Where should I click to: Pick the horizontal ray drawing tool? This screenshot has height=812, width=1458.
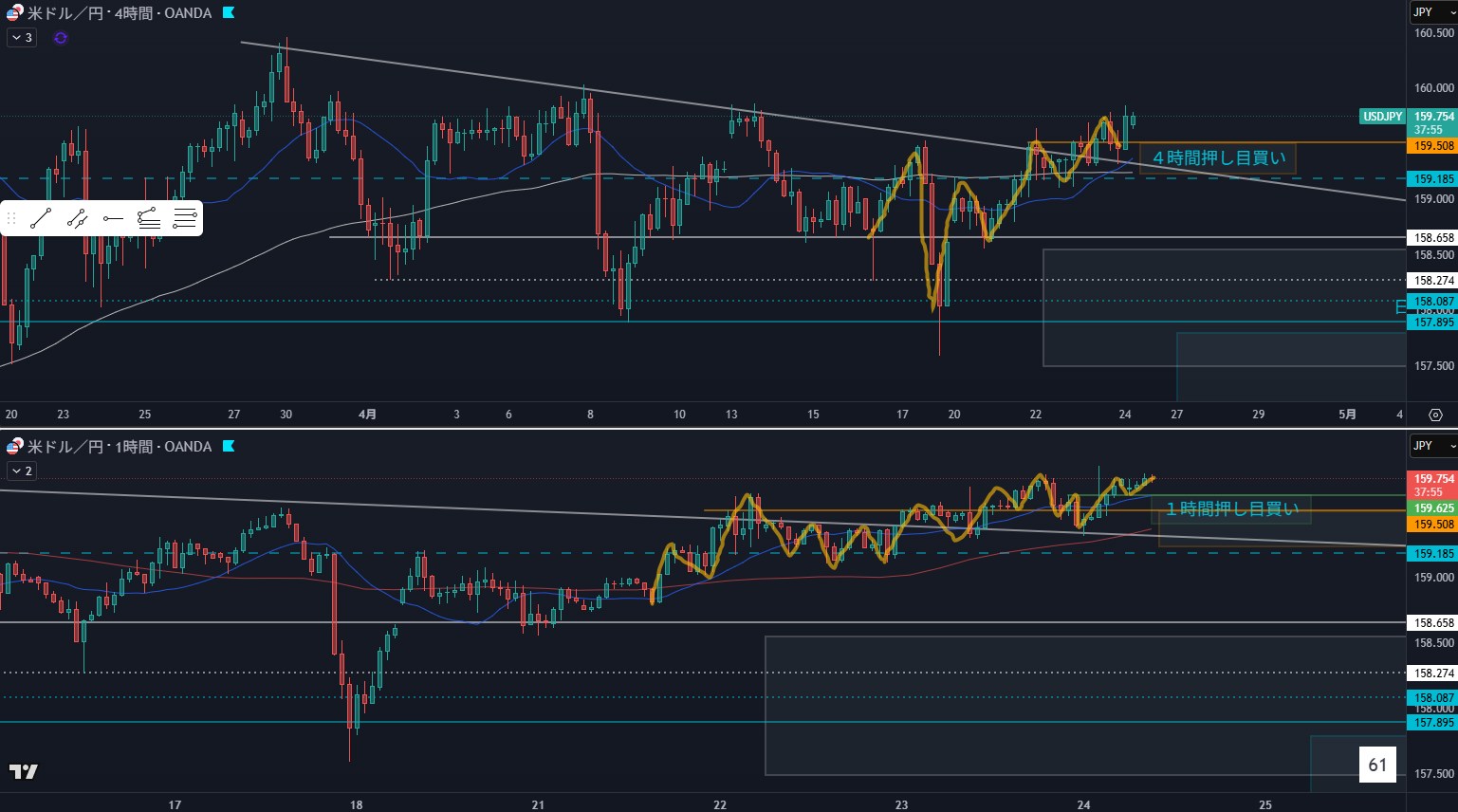tap(113, 218)
